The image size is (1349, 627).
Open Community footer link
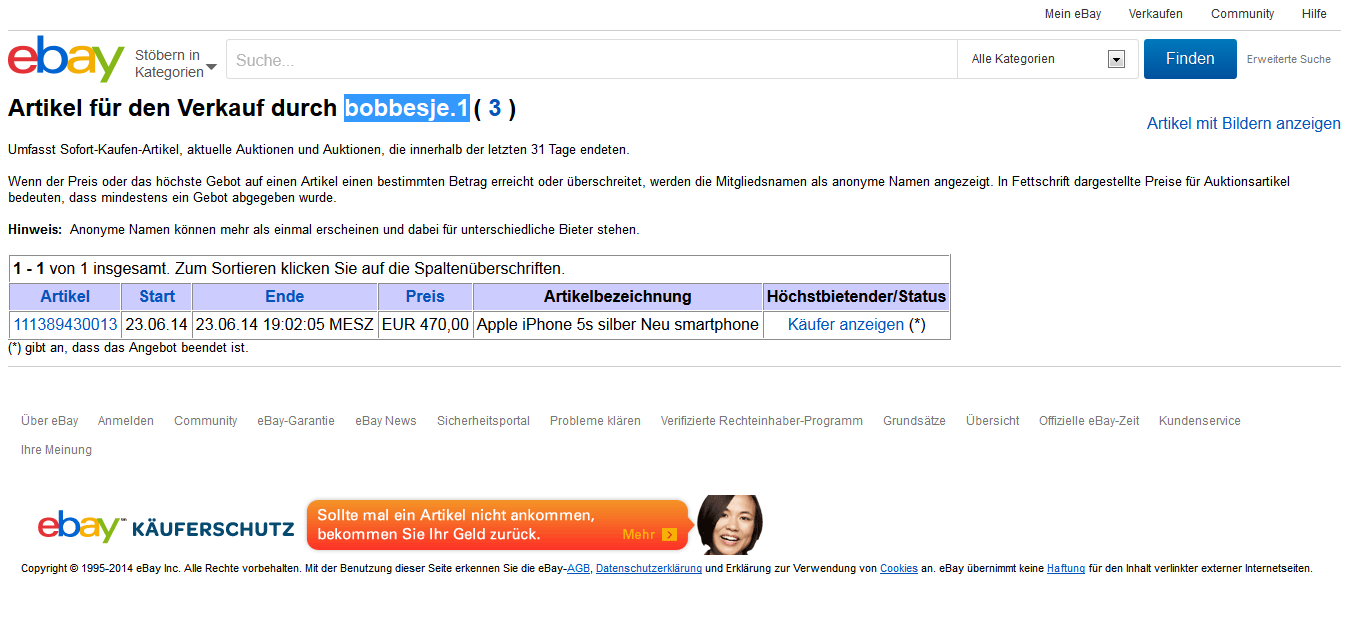(x=206, y=421)
